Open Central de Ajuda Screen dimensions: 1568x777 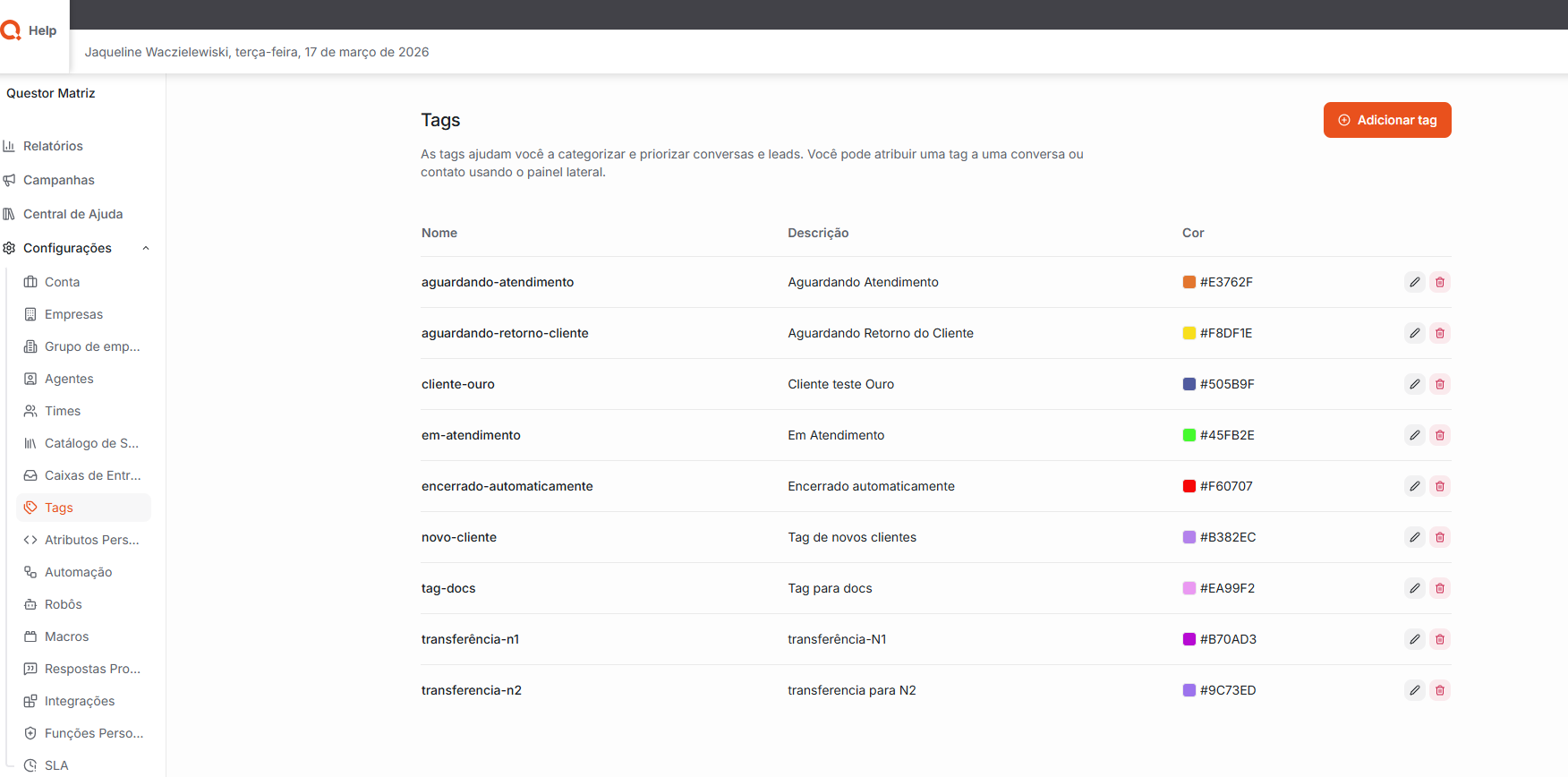click(72, 214)
